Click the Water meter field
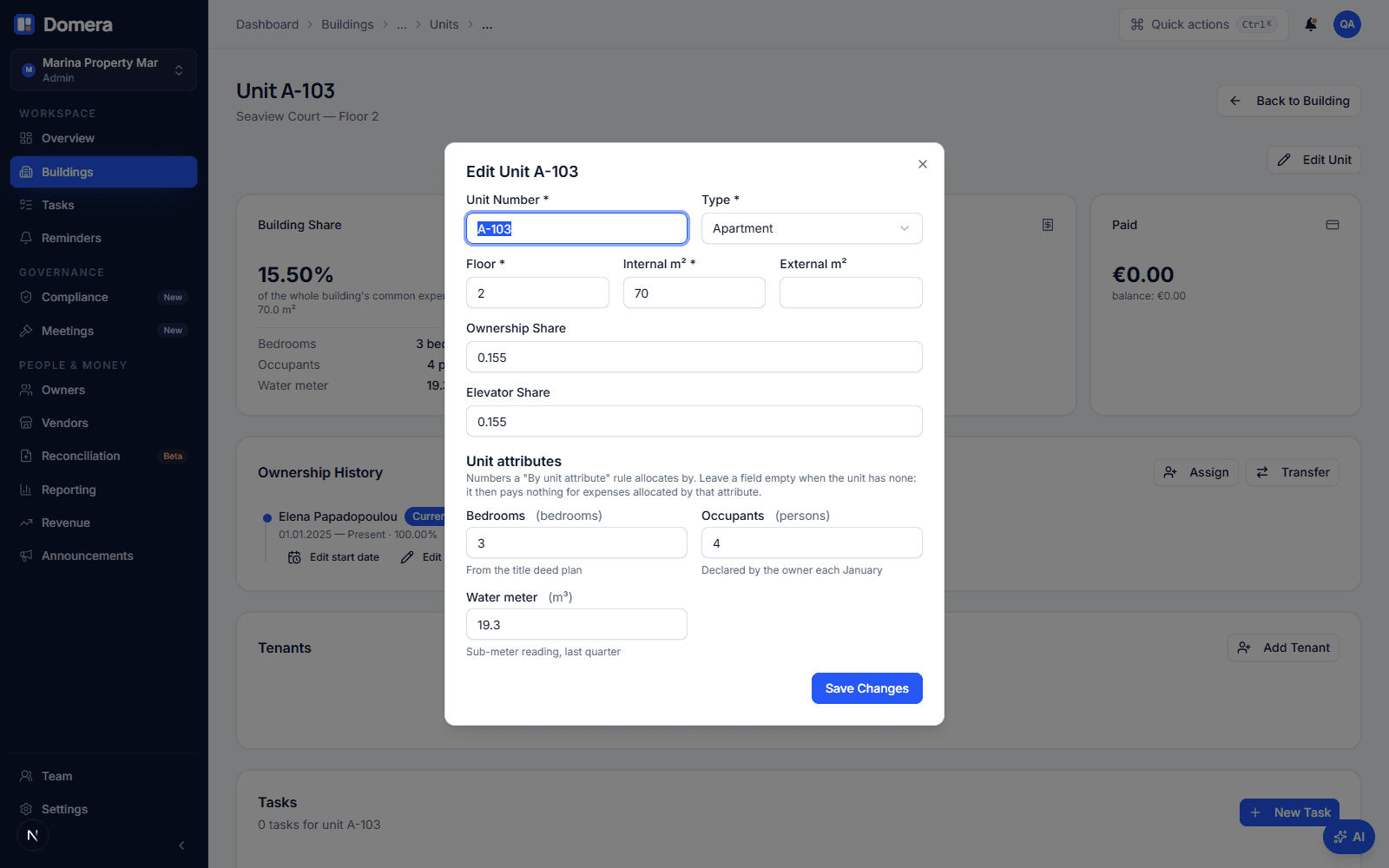This screenshot has height=868, width=1389. coord(576,624)
